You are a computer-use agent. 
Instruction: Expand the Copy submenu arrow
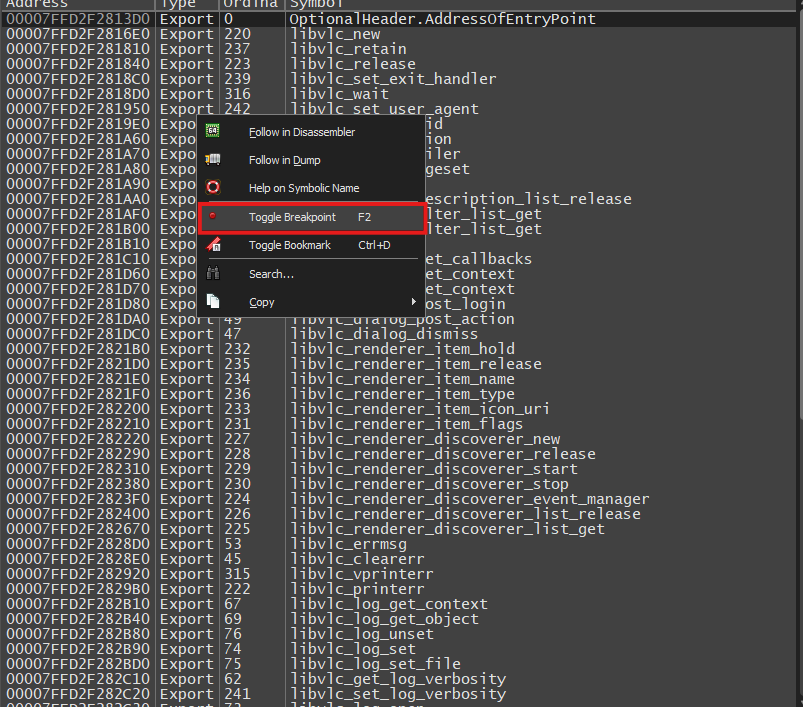(x=413, y=302)
